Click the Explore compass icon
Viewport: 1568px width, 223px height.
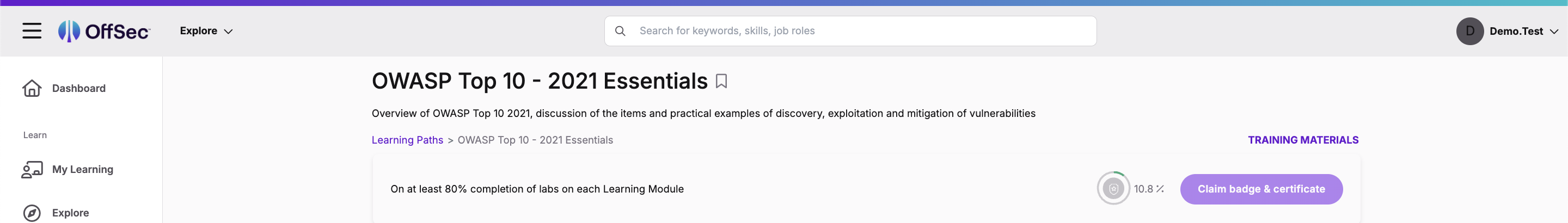[x=32, y=213]
